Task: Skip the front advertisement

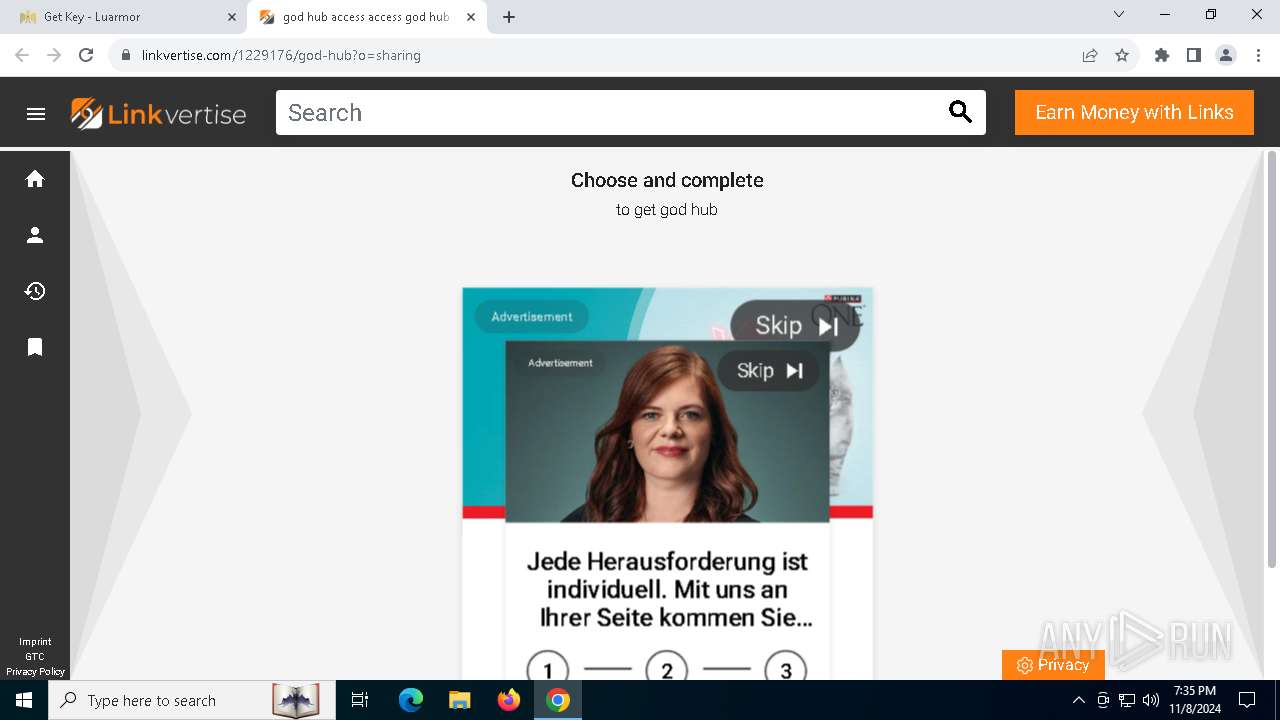Action: (x=768, y=371)
